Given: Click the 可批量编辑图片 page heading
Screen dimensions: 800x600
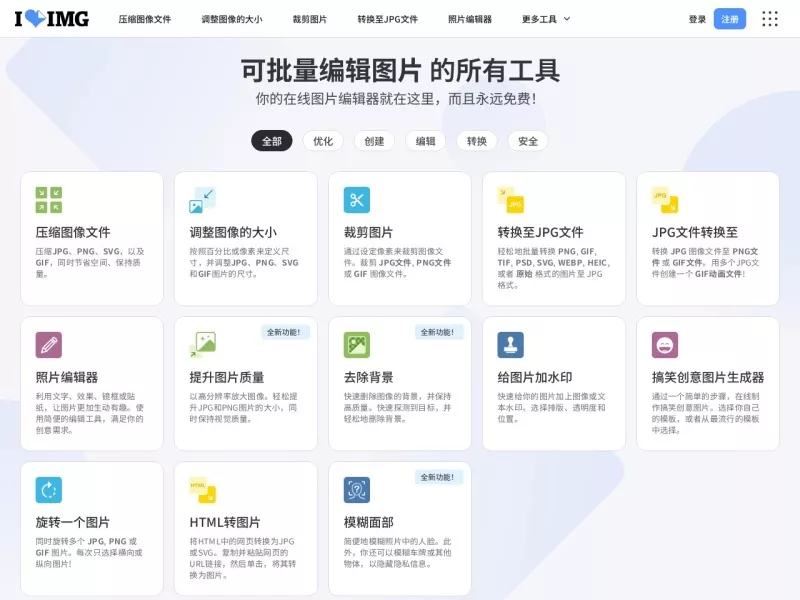Looking at the screenshot, I should pos(400,70).
